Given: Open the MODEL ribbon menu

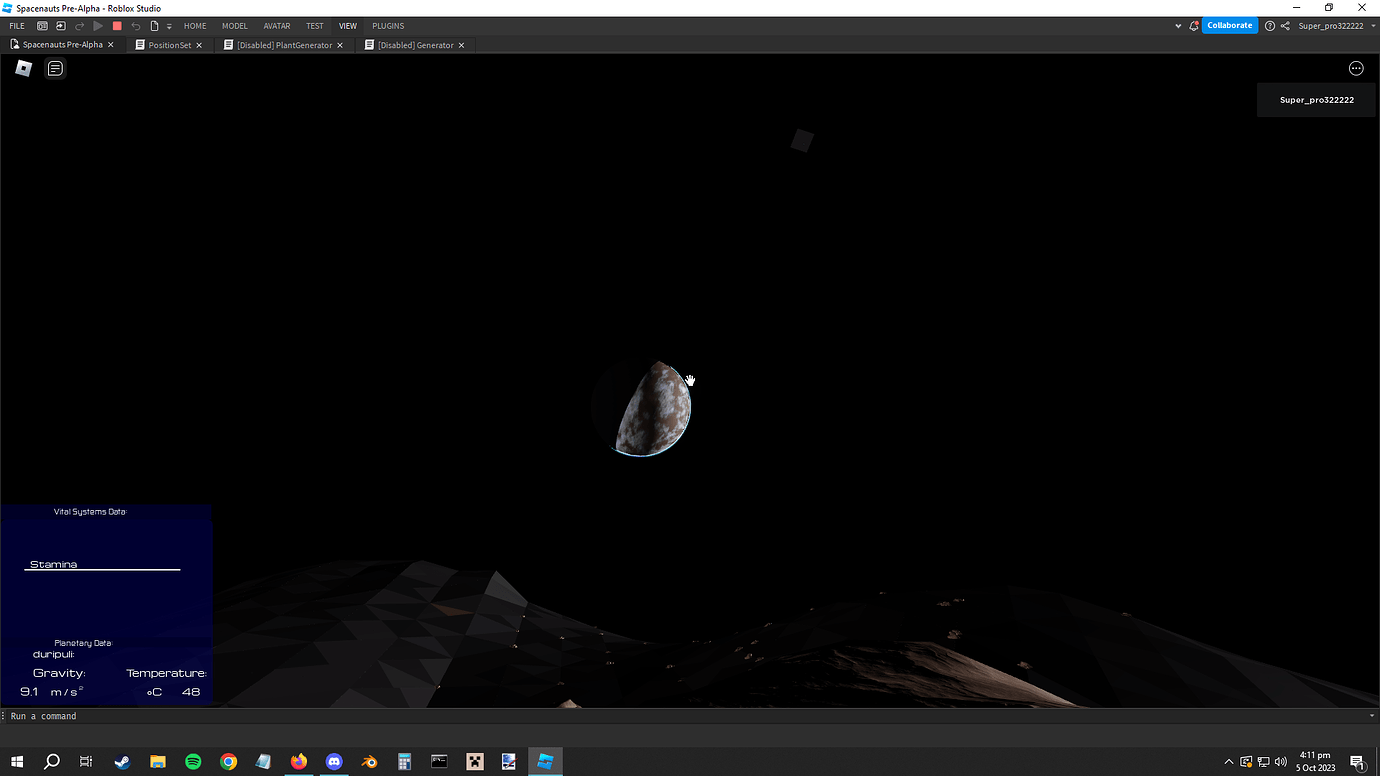Looking at the screenshot, I should 234,26.
